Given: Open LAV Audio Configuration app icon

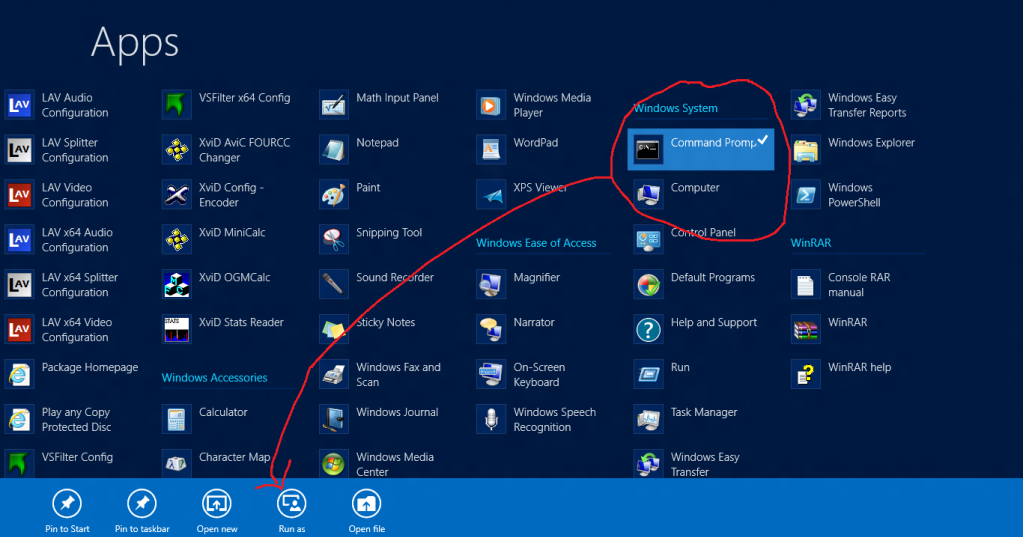Looking at the screenshot, I should point(19,105).
